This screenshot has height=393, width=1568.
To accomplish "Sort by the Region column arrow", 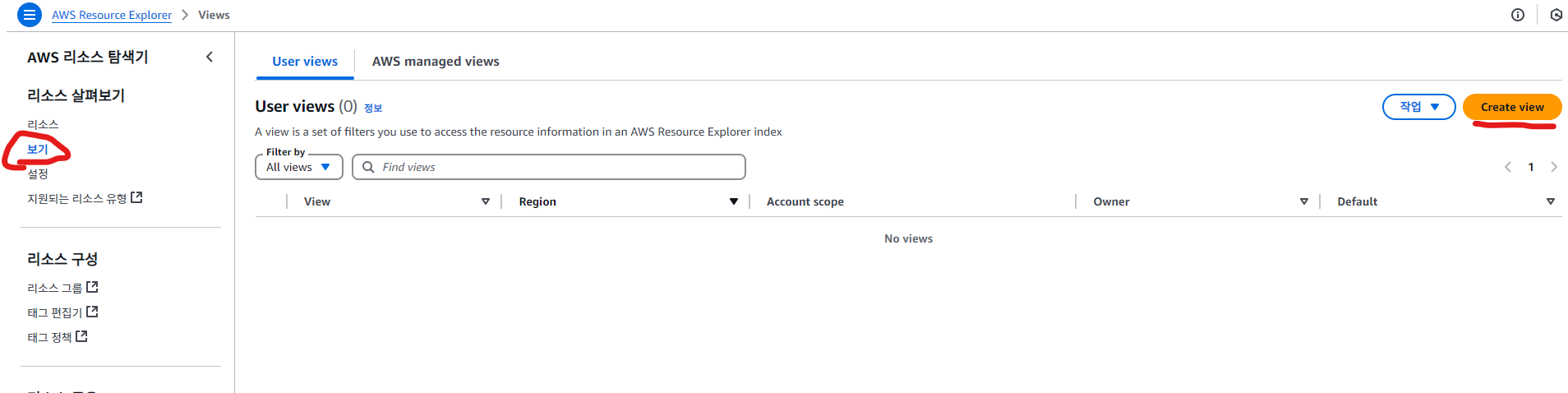I will point(734,201).
